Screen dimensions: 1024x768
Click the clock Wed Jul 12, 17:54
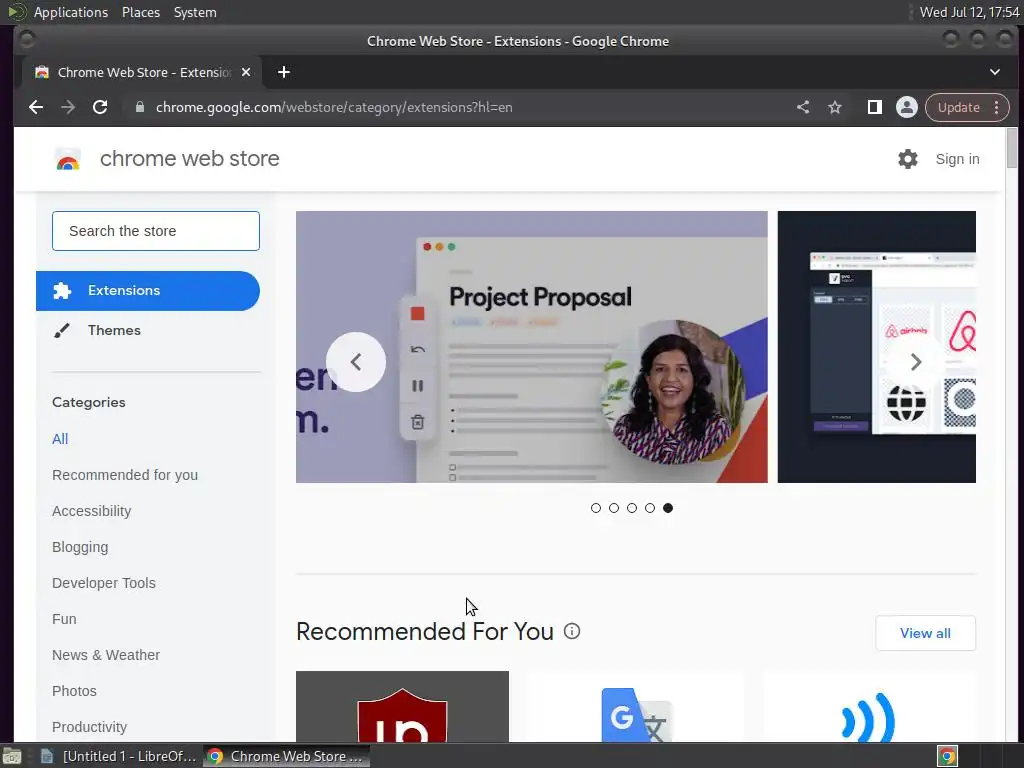click(969, 12)
